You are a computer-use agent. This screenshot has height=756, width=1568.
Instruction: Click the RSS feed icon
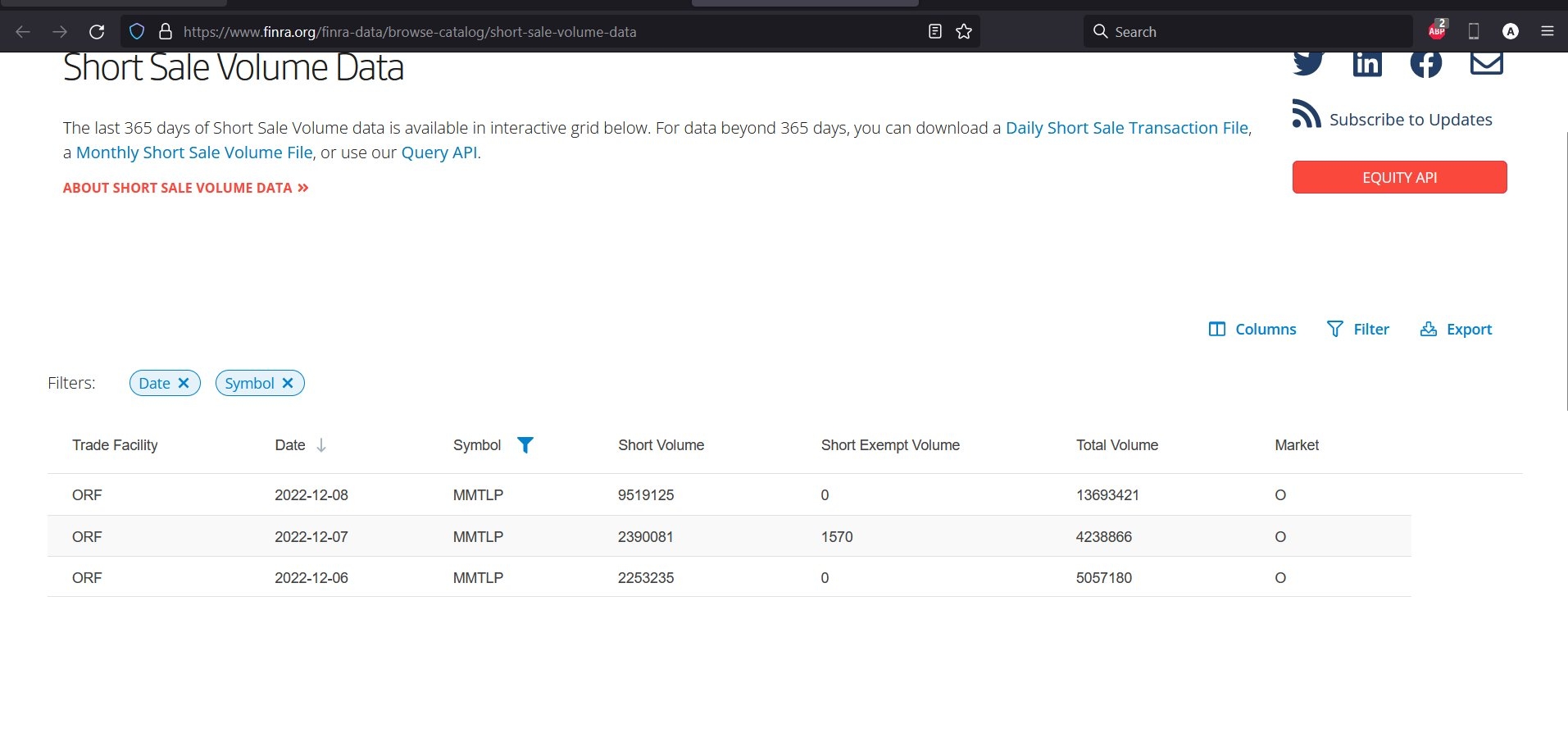(x=1307, y=114)
